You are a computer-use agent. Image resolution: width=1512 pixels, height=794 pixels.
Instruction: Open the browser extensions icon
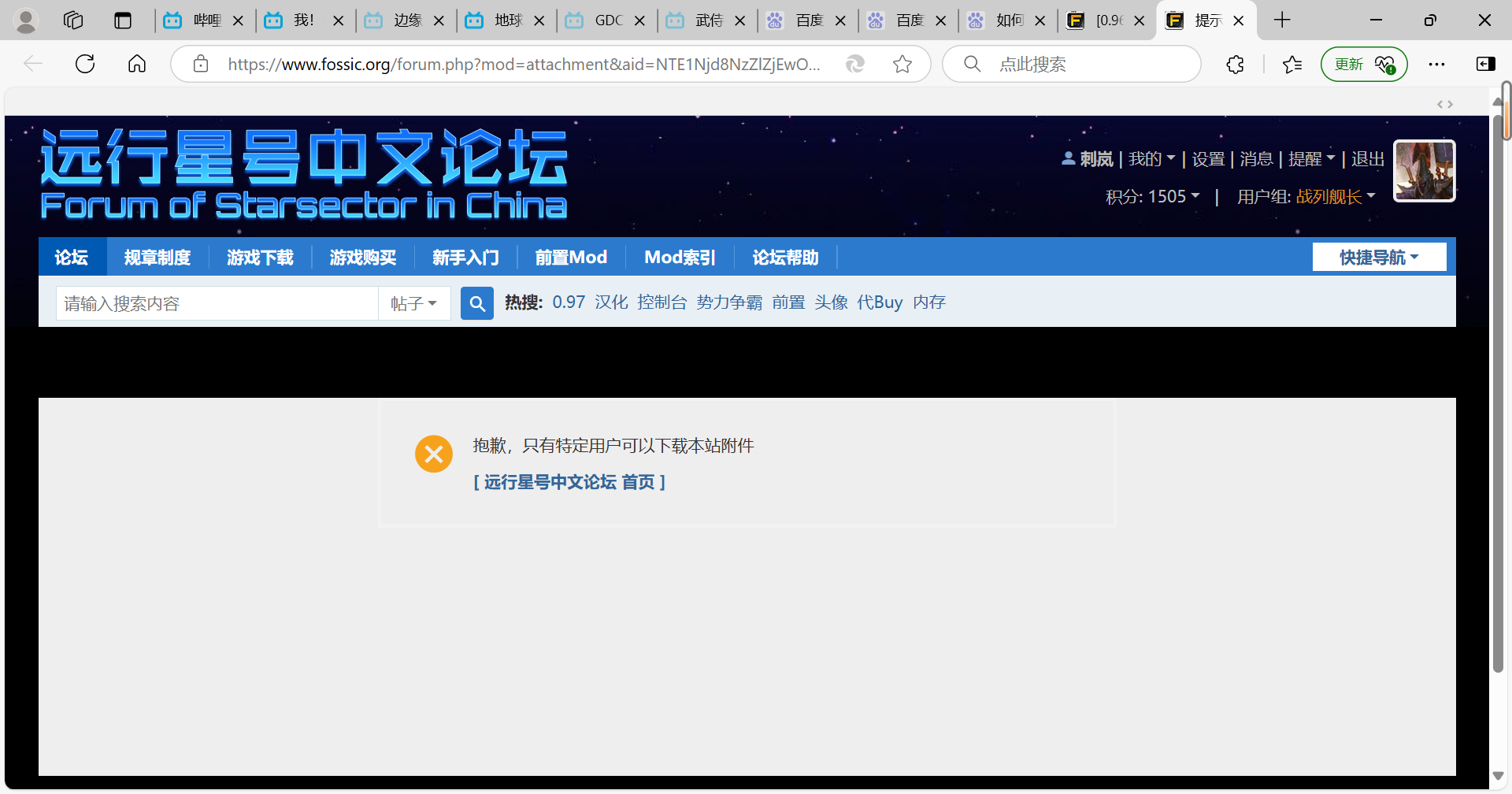[x=1234, y=64]
